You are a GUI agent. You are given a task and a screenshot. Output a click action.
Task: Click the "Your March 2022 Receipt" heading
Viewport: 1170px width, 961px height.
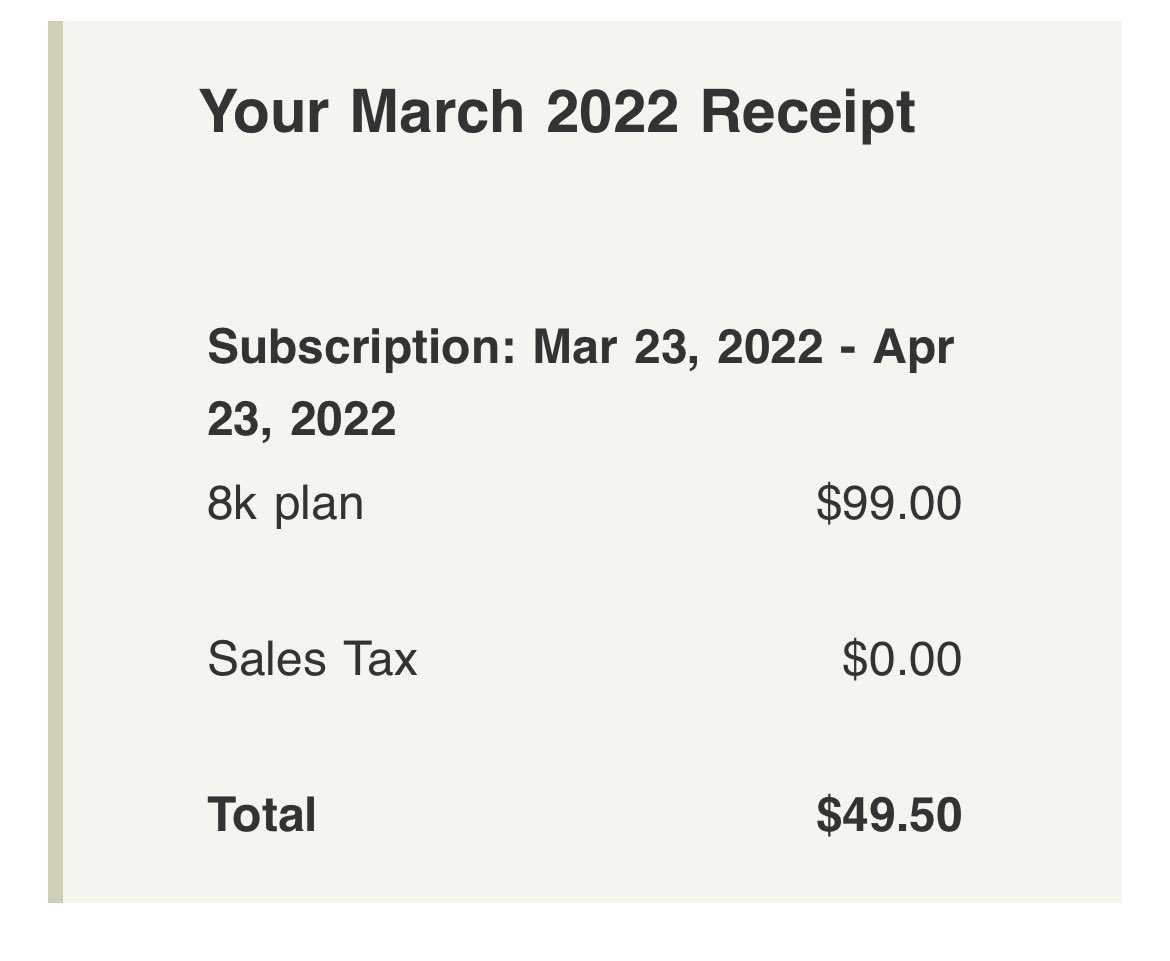tap(557, 112)
